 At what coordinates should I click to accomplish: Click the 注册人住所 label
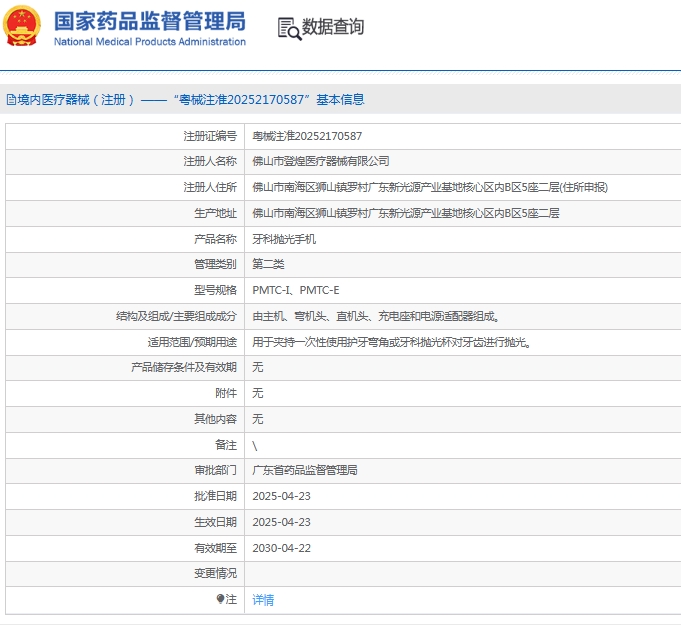(x=210, y=187)
